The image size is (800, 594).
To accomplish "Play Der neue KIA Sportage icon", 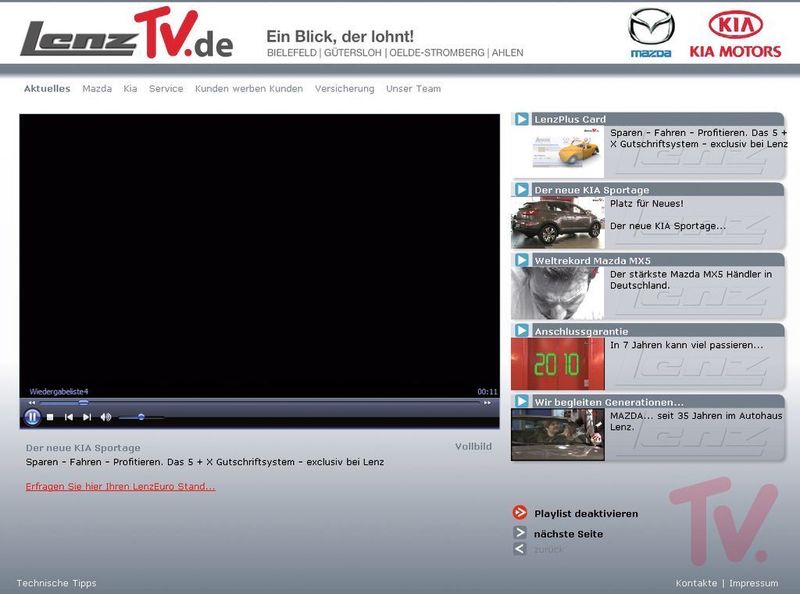I will [x=521, y=189].
